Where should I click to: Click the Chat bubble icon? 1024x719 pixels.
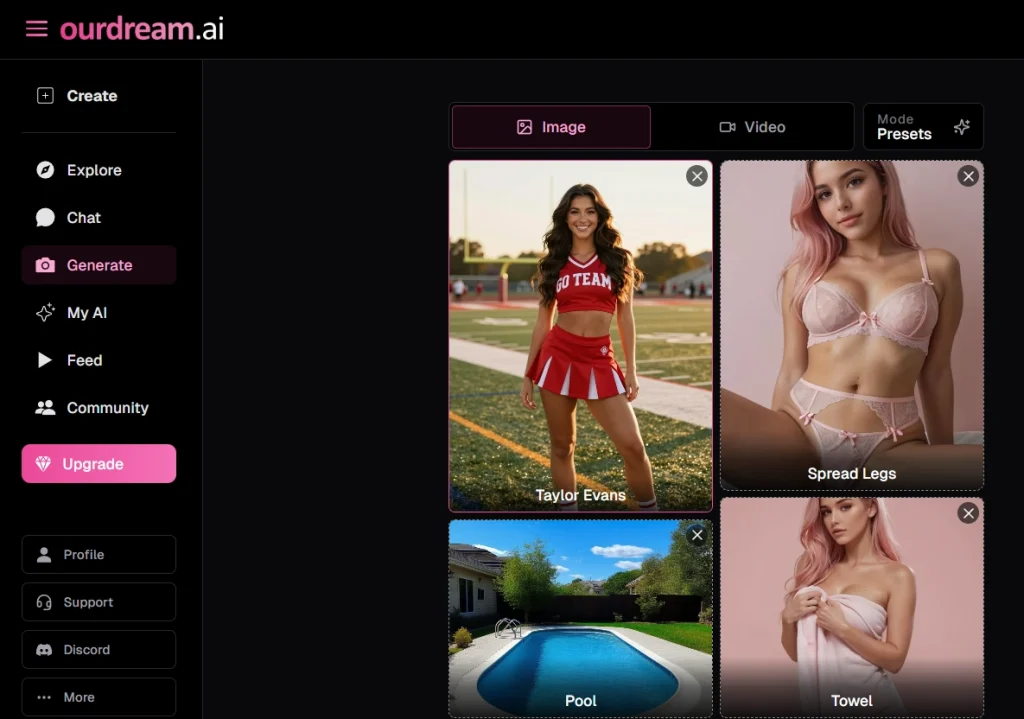pos(44,217)
